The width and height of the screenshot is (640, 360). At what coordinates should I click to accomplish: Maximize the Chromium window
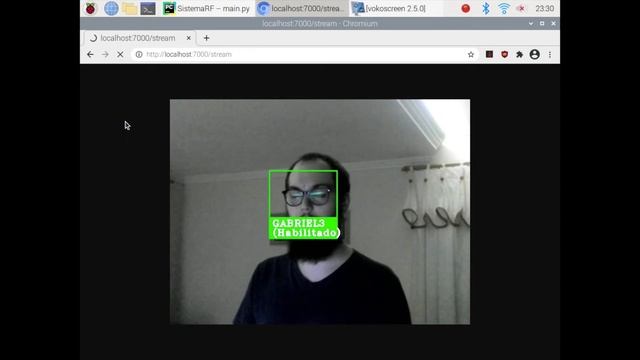pyautogui.click(x=542, y=24)
